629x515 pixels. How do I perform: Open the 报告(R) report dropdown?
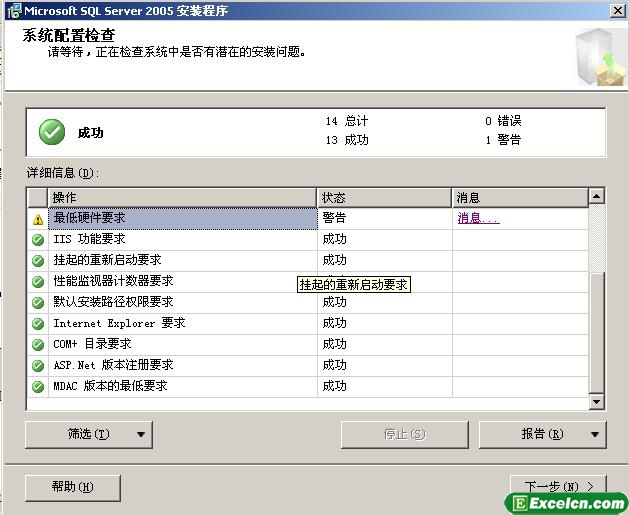(542, 434)
